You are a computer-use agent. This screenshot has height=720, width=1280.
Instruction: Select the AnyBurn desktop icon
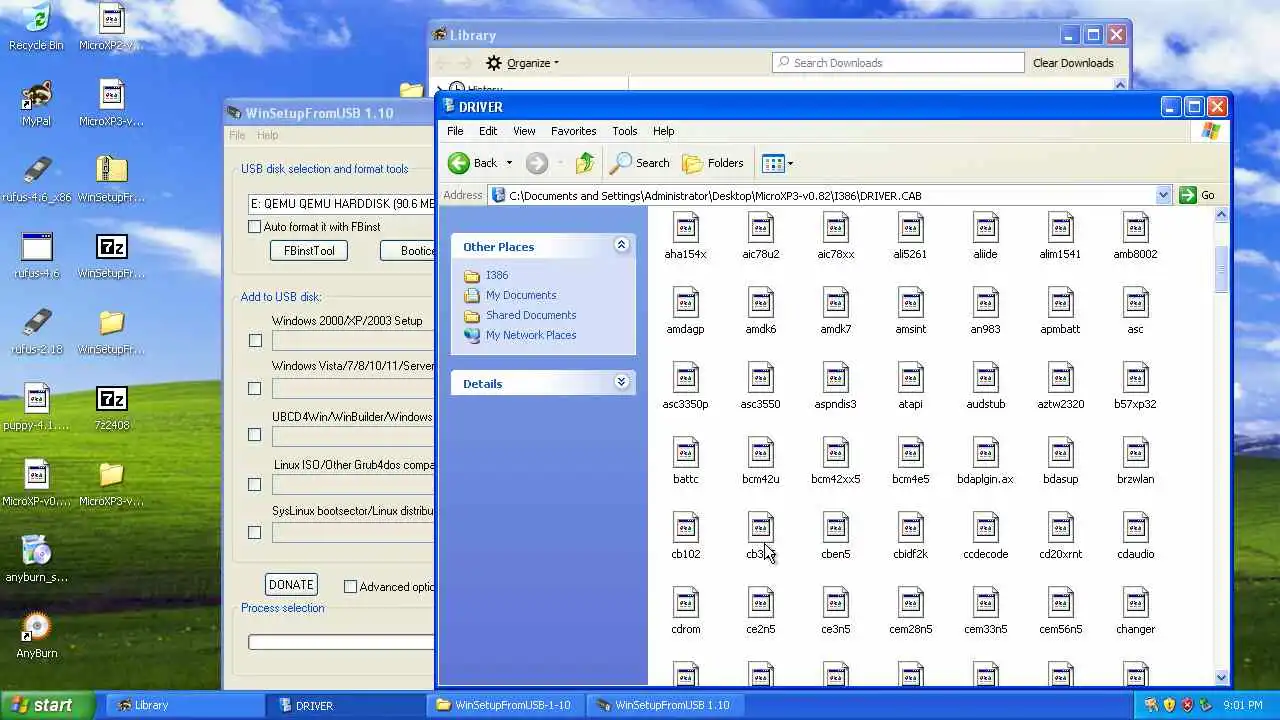pos(36,627)
